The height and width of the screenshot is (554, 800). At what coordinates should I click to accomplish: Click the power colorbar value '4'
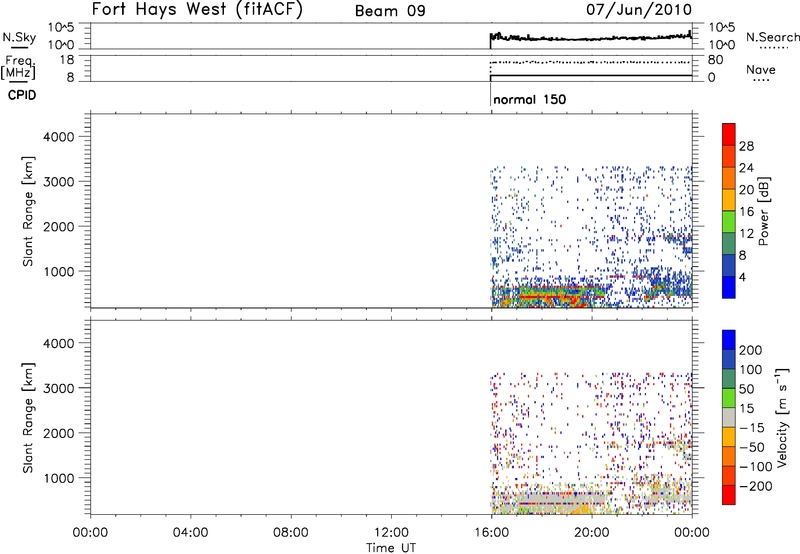(x=742, y=277)
